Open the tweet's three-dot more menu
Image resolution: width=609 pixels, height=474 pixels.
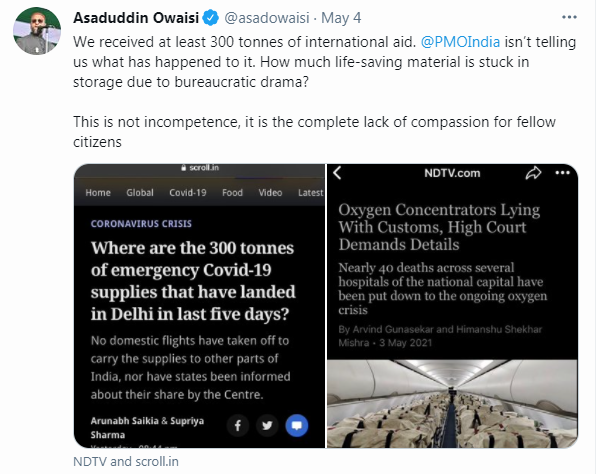tap(569, 17)
